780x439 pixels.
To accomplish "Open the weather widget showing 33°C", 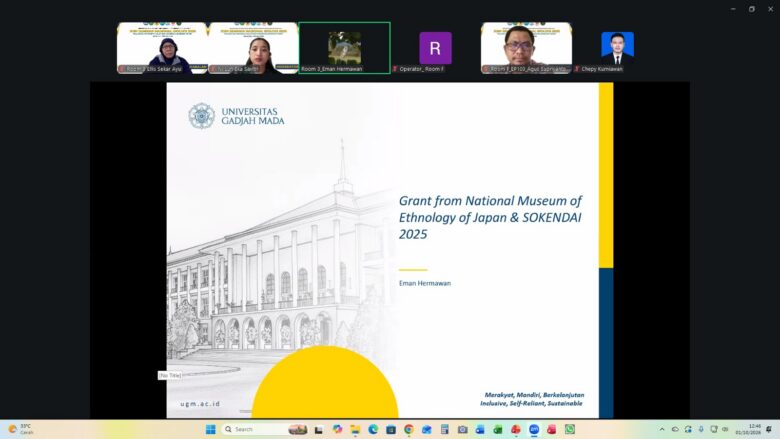I will (x=20, y=429).
